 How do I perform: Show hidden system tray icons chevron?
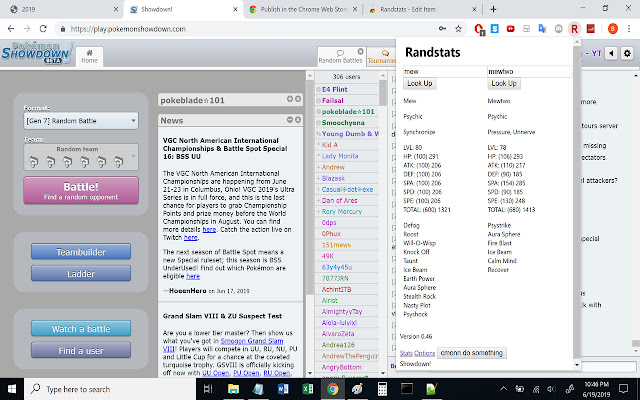(x=504, y=389)
